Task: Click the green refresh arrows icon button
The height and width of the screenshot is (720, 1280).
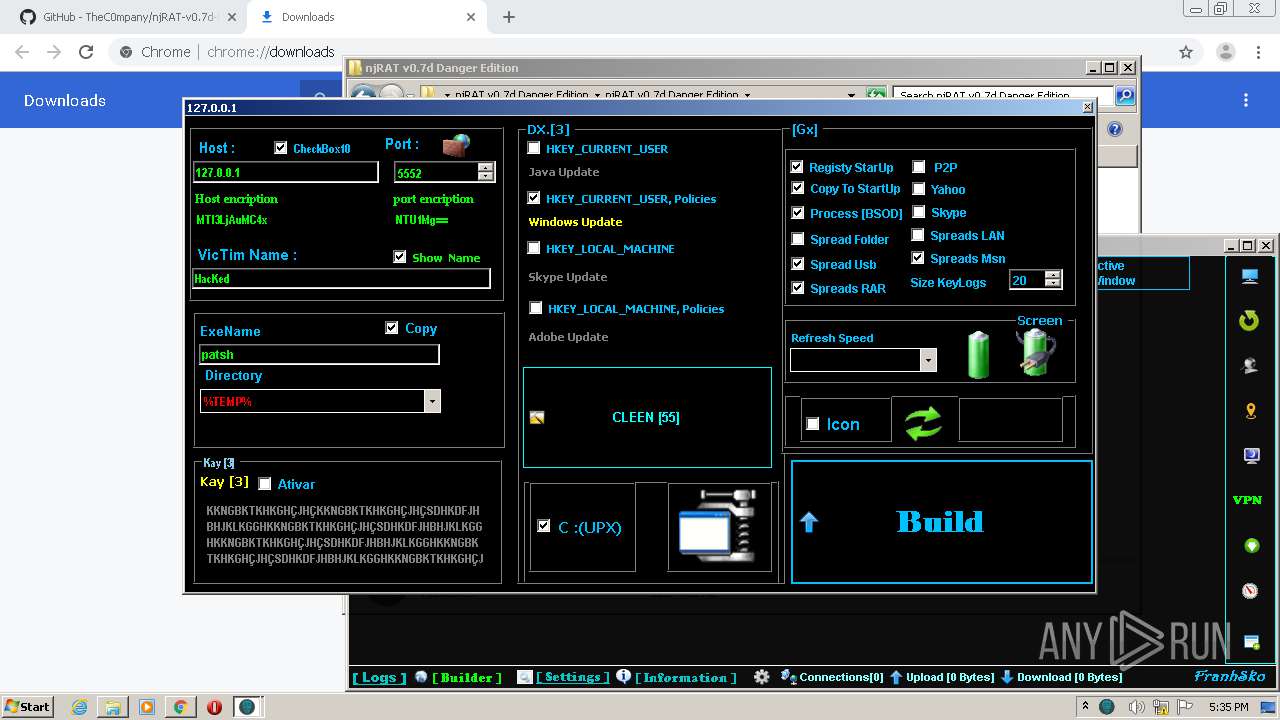Action: pos(924,422)
